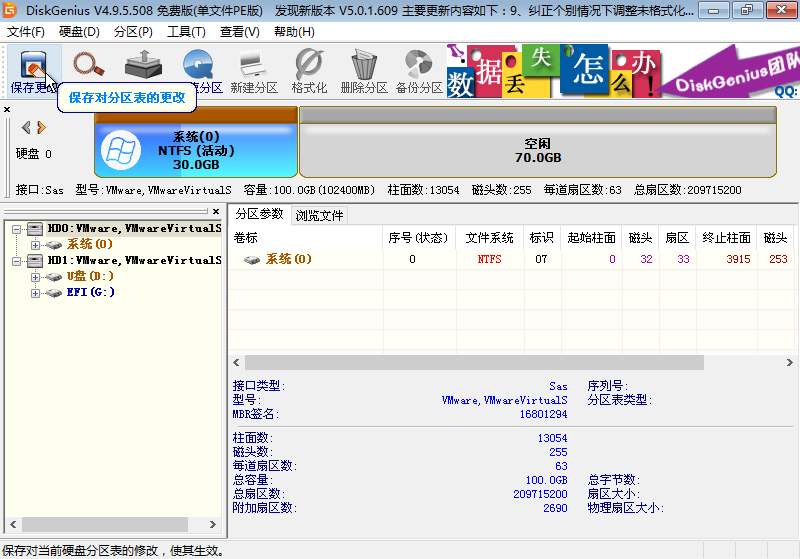Switch to the 分区参数 tab
The width and height of the screenshot is (800, 559).
259,214
